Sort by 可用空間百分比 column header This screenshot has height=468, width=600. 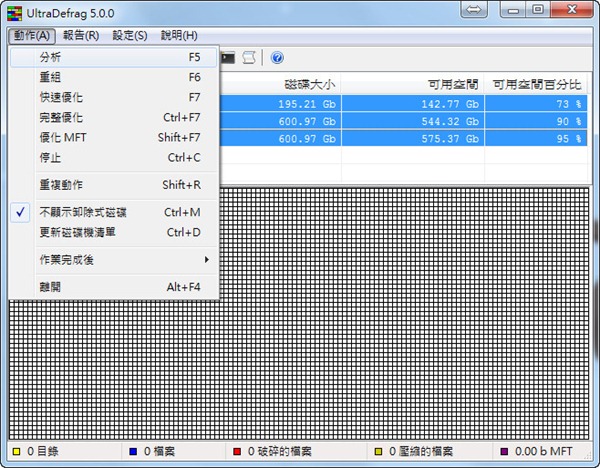[x=537, y=84]
